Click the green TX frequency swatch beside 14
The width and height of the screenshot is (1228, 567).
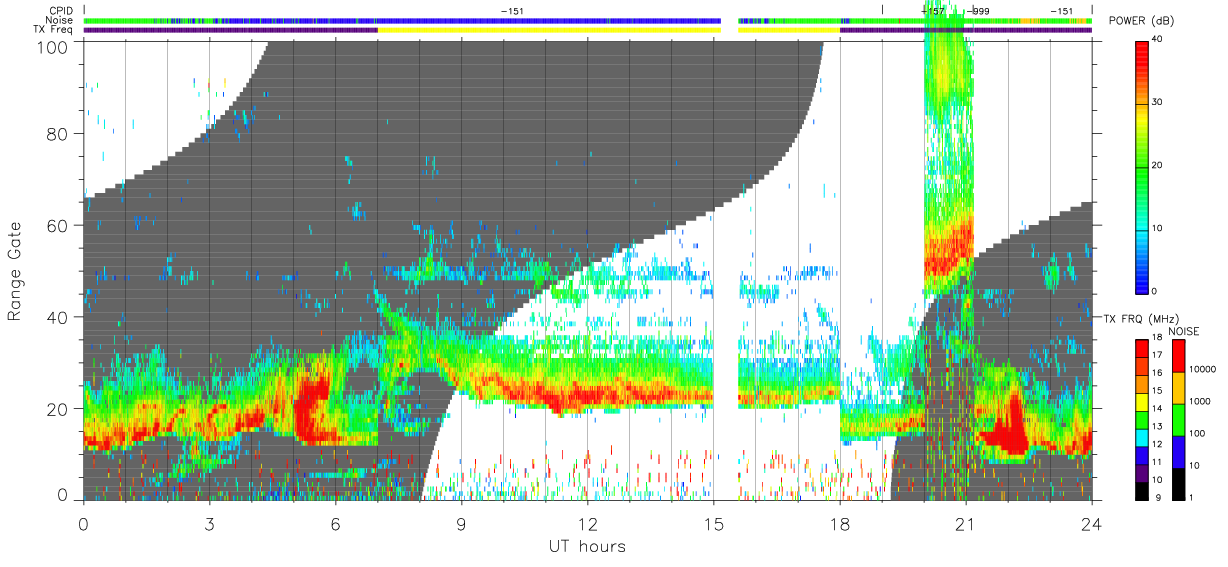tap(1142, 420)
